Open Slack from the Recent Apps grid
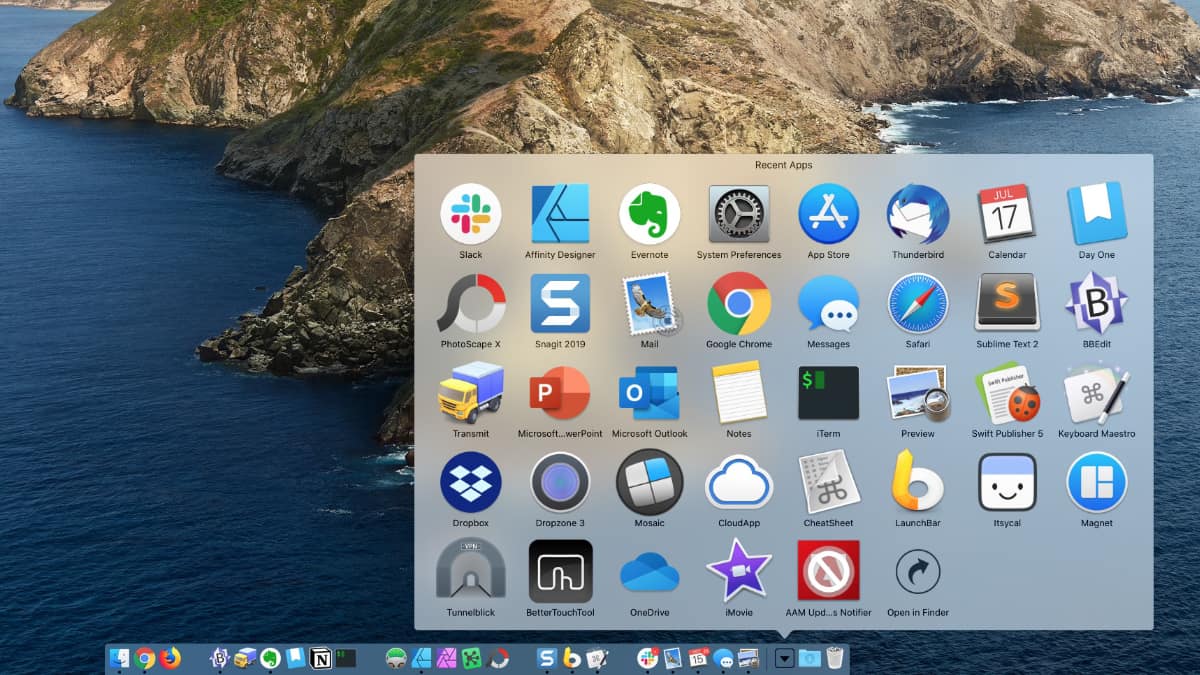The image size is (1200, 675). click(471, 214)
